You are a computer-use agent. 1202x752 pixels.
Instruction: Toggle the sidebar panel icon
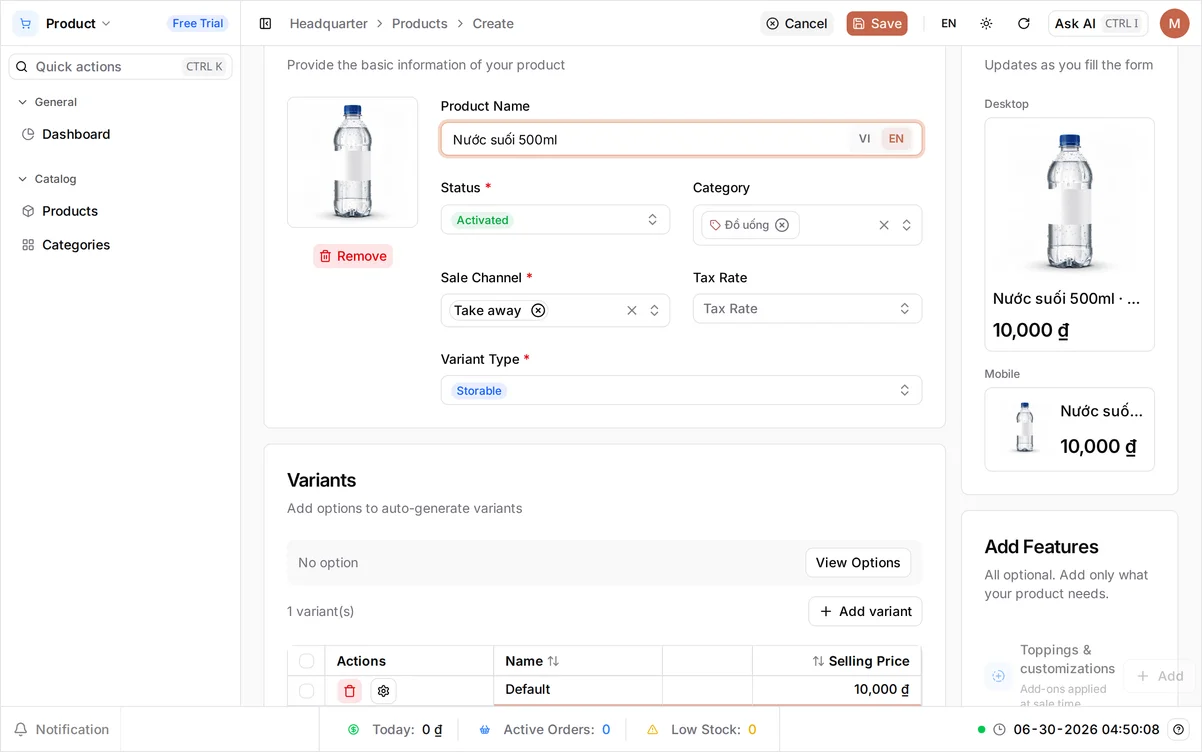click(x=265, y=23)
